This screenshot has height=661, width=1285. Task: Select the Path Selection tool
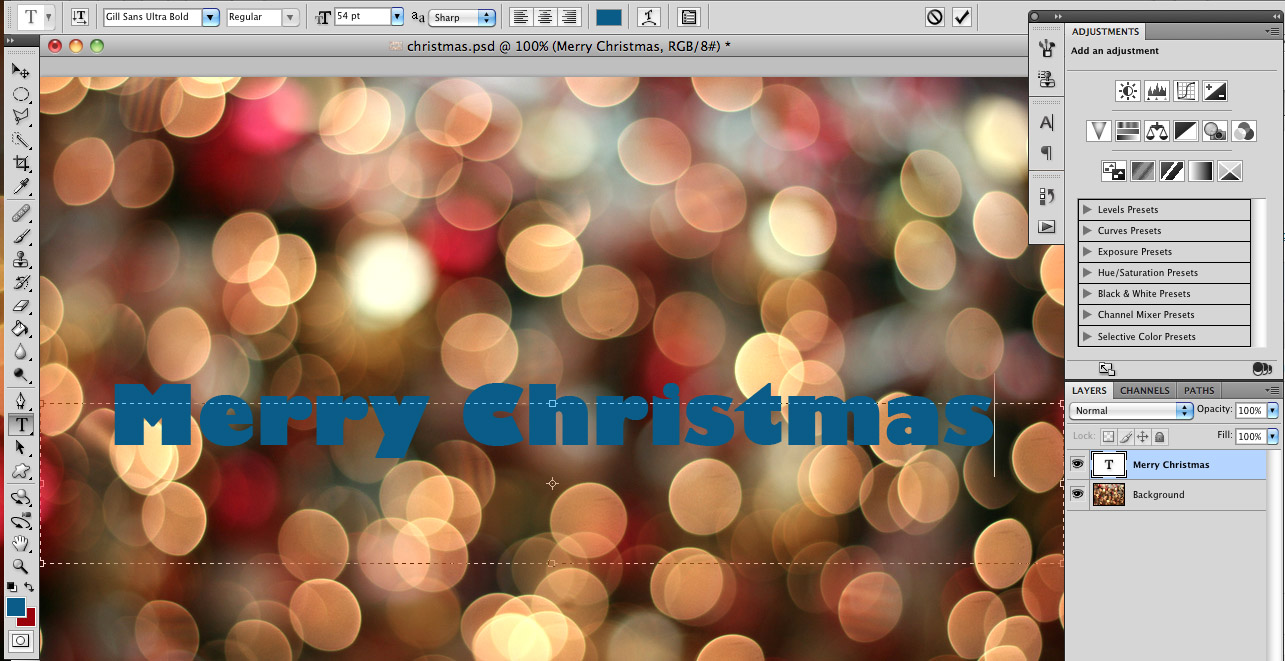pyautogui.click(x=20, y=447)
